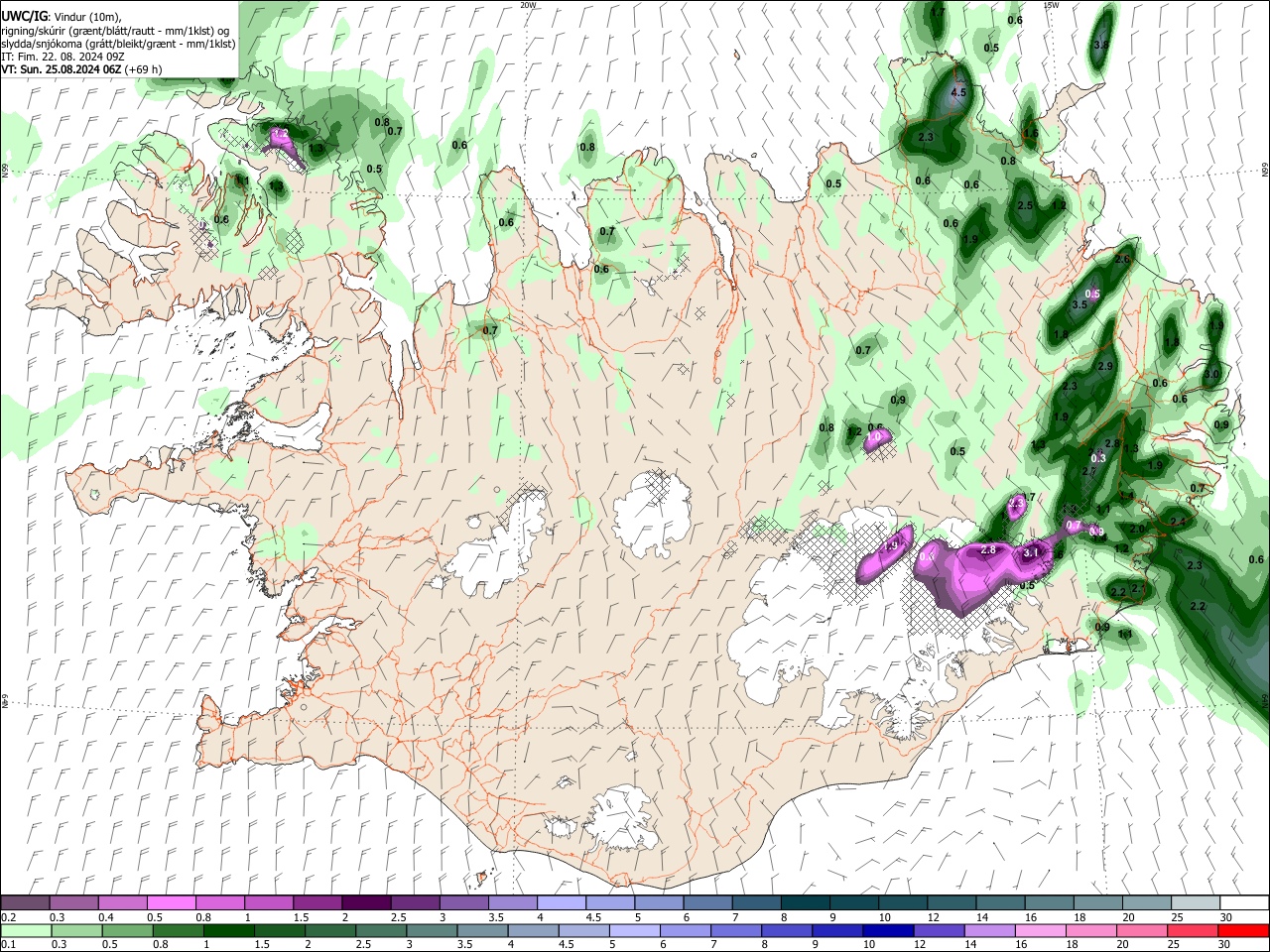
Task: Pick the bright pink 0.5–0.8 swatch, purple legend row
Action: tap(171, 903)
